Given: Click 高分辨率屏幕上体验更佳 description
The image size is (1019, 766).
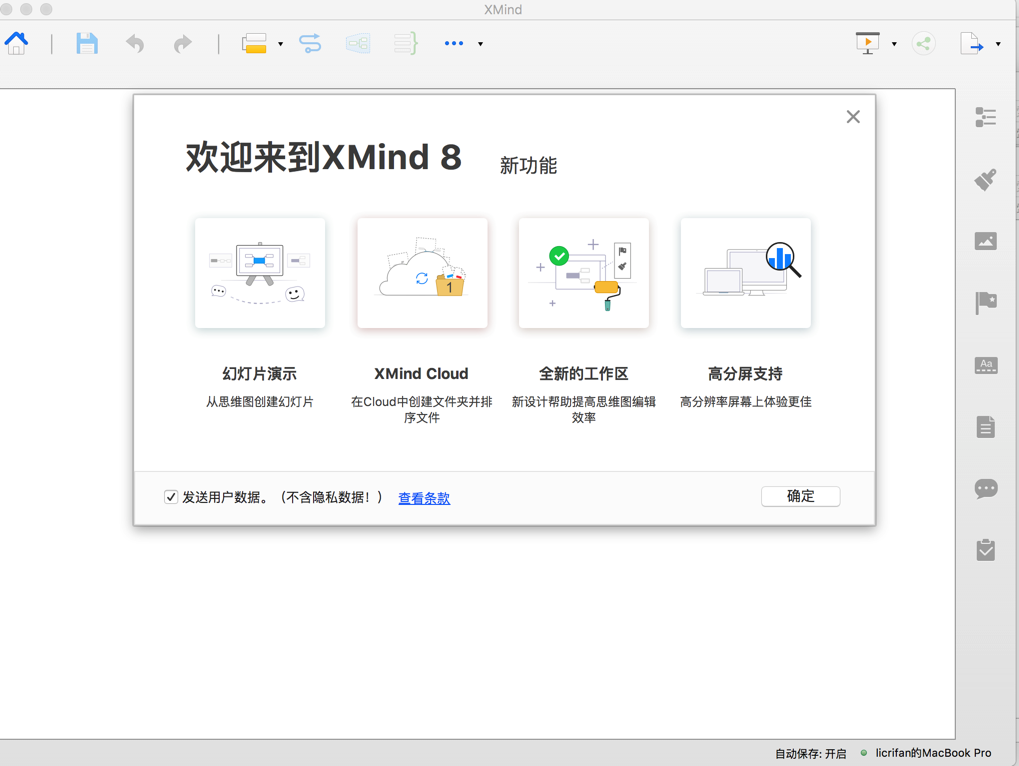Looking at the screenshot, I should [x=745, y=402].
